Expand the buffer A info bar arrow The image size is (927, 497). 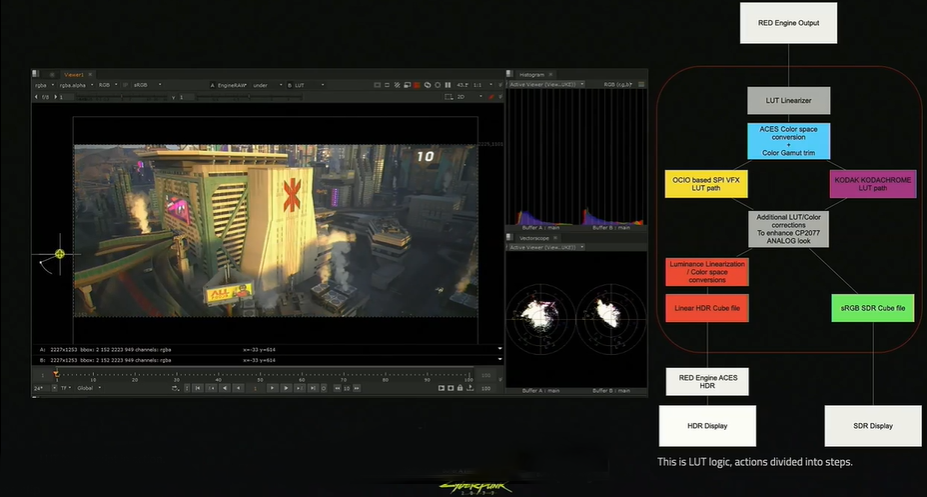[x=500, y=349]
